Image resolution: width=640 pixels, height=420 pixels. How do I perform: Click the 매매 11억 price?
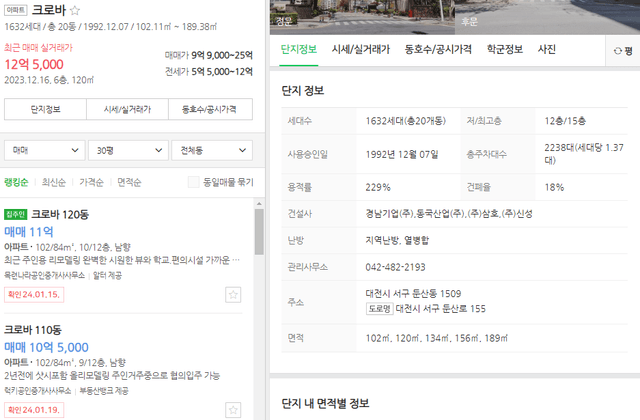click(29, 232)
